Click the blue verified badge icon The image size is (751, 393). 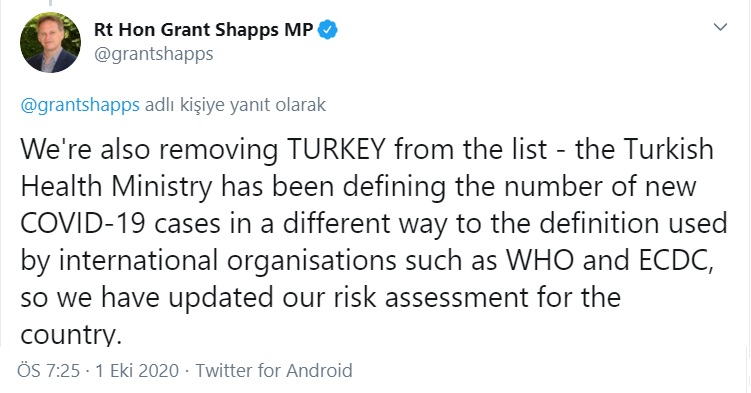click(x=328, y=30)
